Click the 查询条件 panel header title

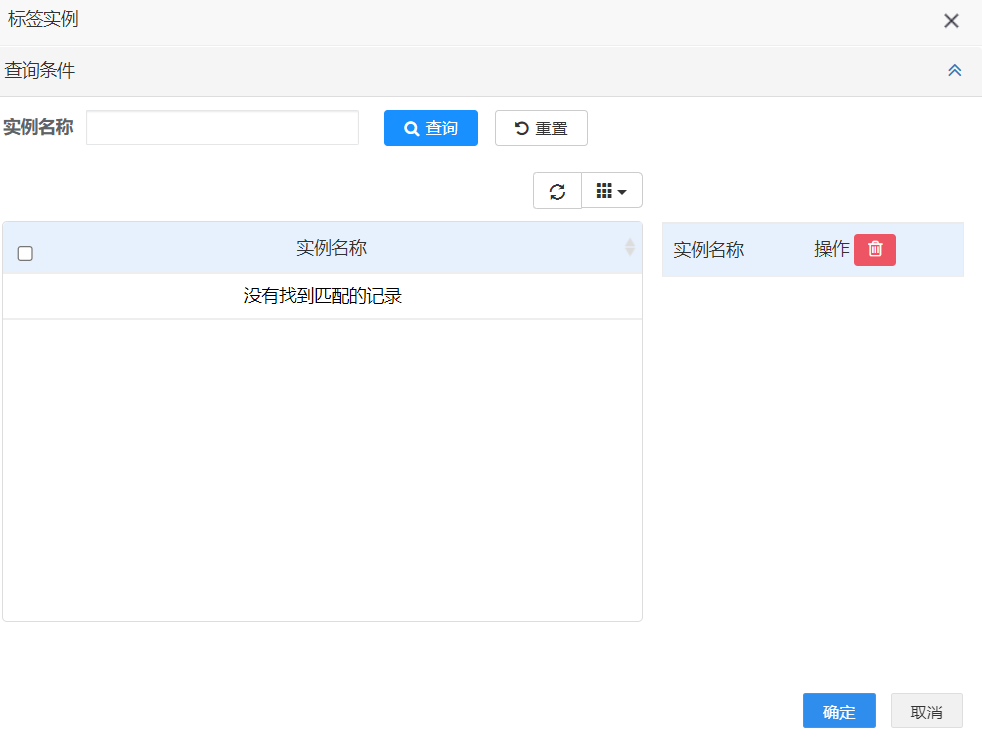coord(40,71)
